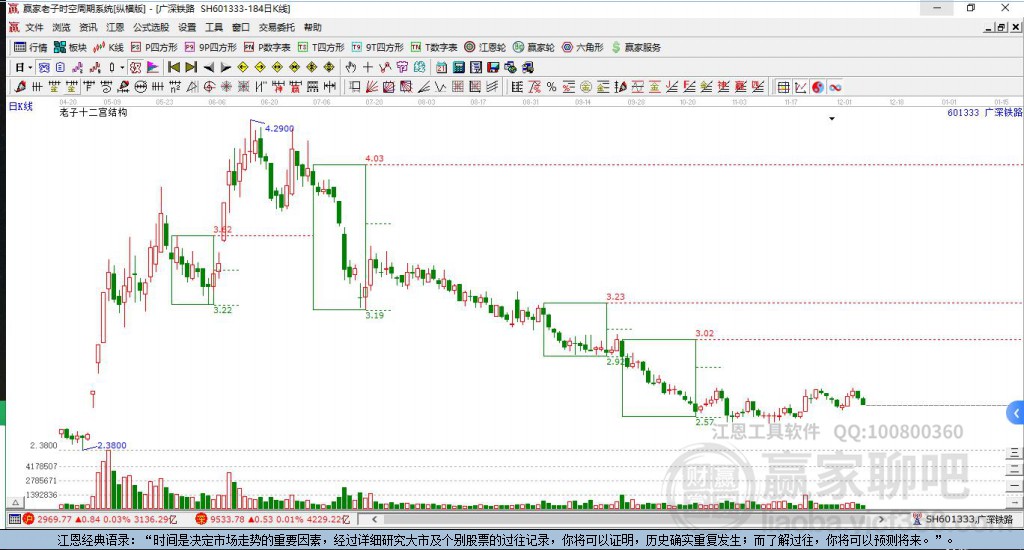
Task: Select the red pencil drawing tool
Action: [x=20, y=87]
